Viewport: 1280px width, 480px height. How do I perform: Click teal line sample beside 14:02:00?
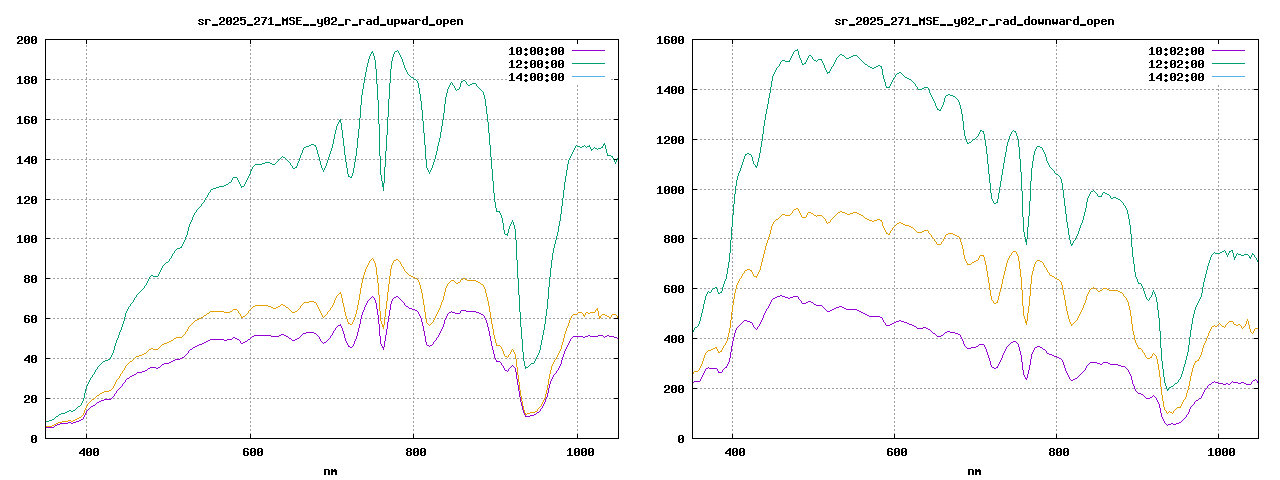(1228, 77)
